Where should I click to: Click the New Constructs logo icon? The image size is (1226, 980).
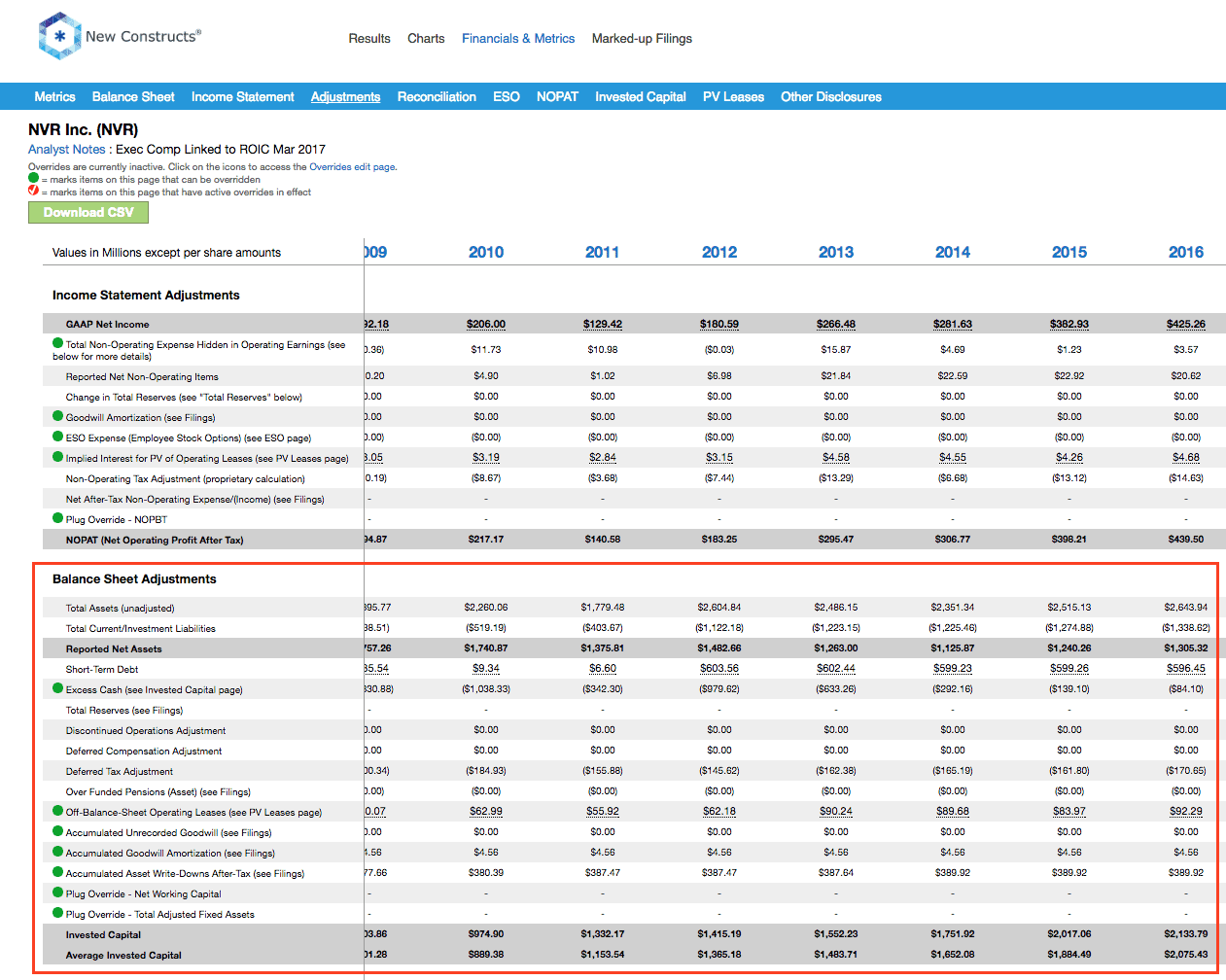(x=59, y=36)
